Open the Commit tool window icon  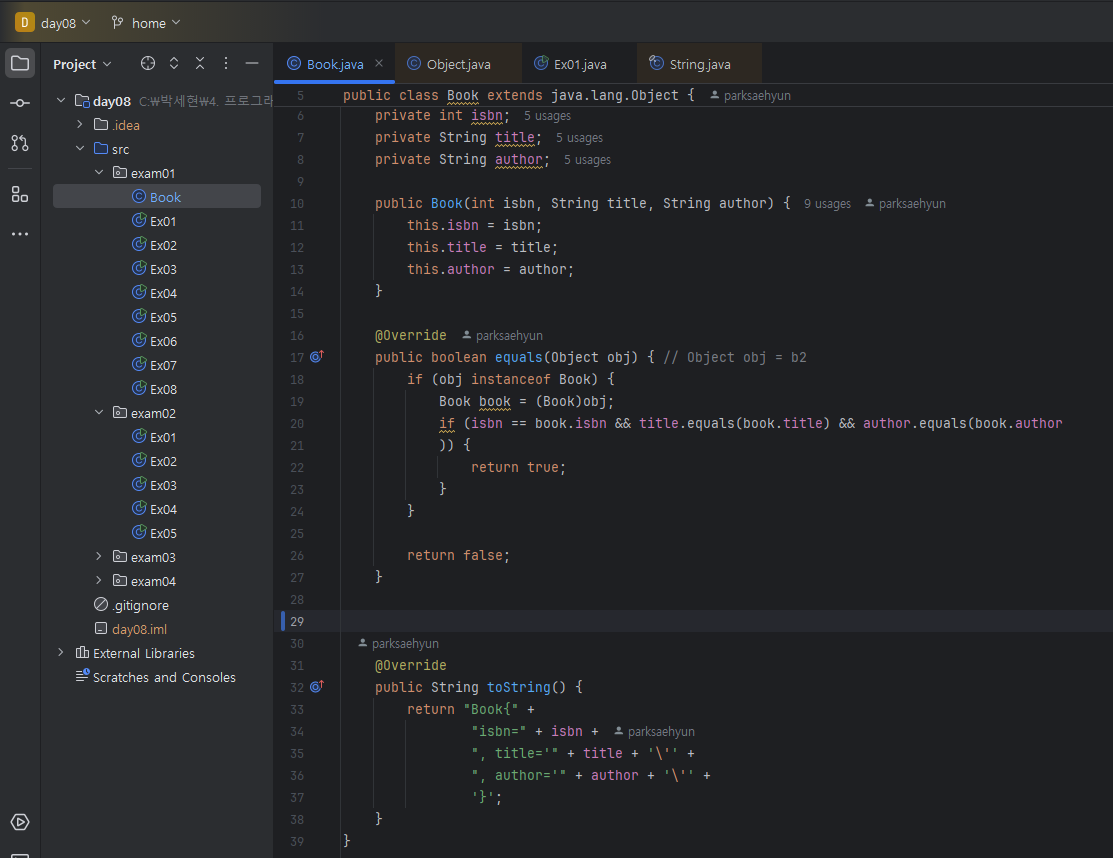click(20, 103)
